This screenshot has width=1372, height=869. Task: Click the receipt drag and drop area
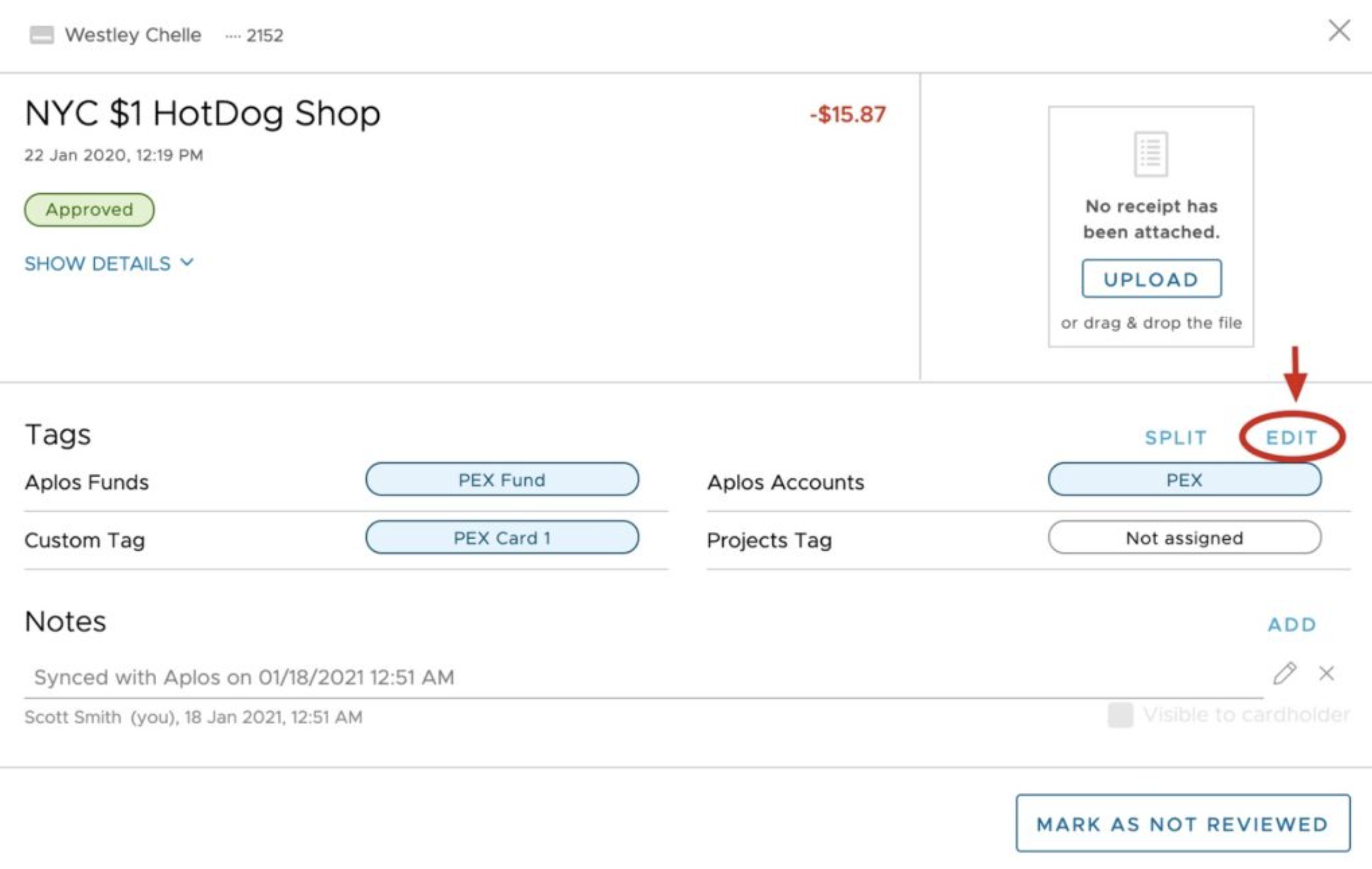[1150, 226]
